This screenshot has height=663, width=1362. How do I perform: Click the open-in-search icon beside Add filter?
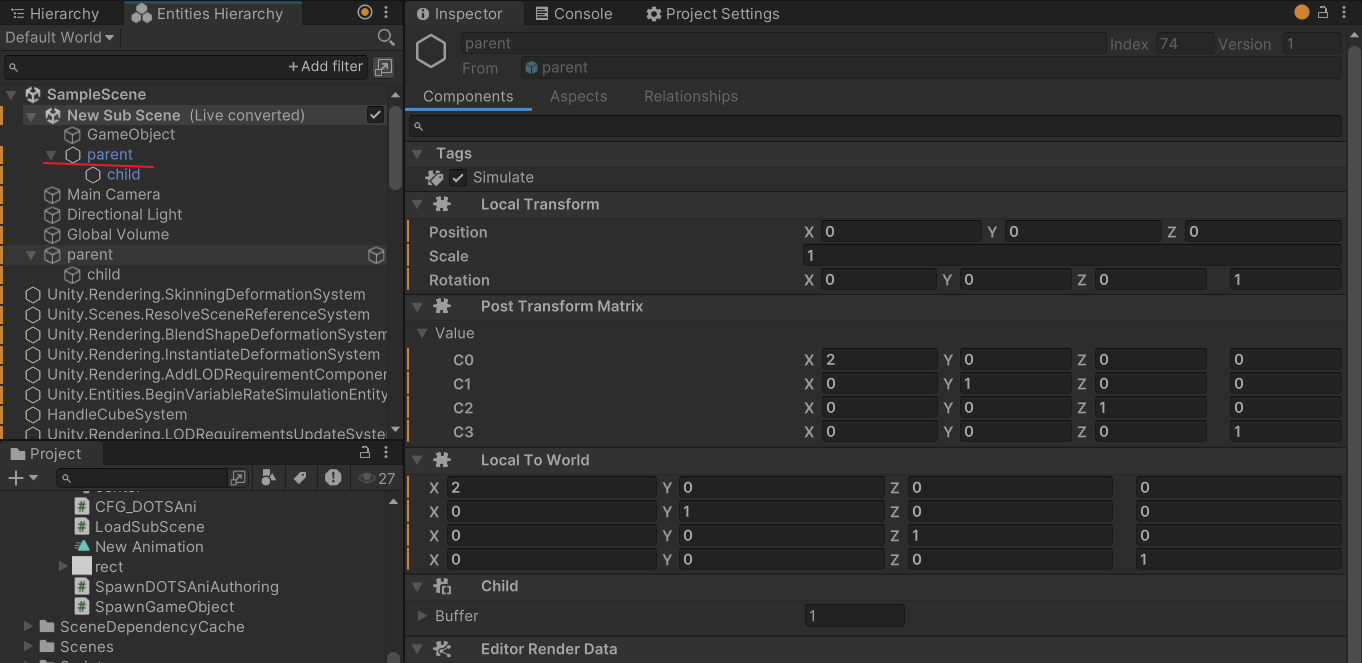383,67
